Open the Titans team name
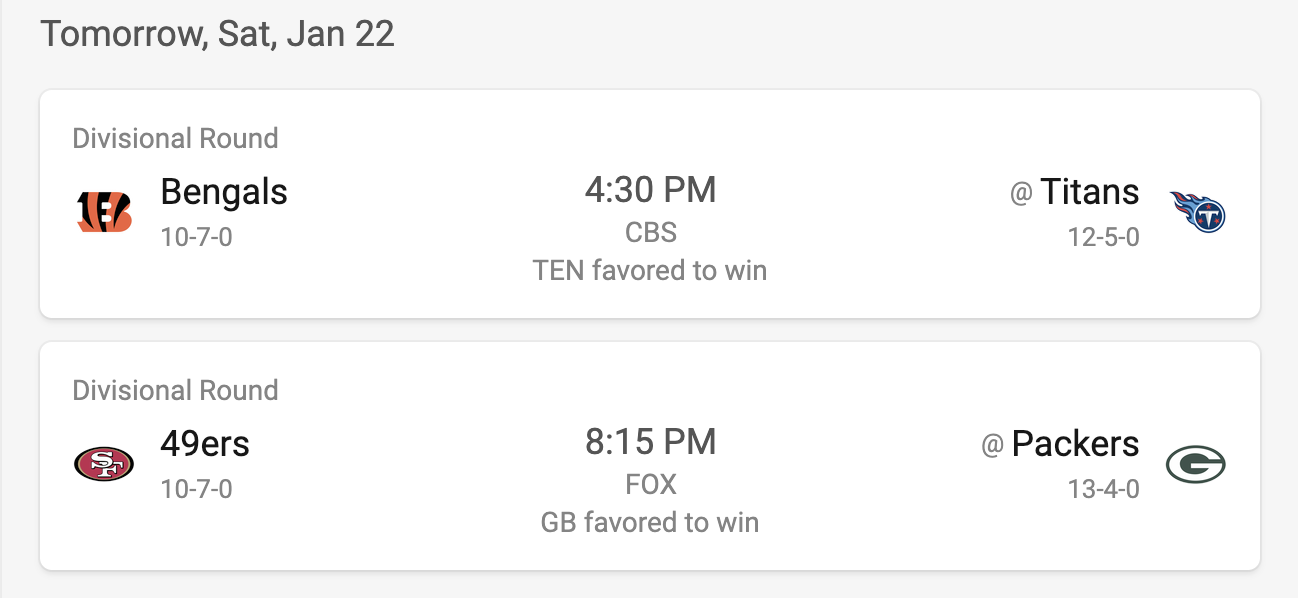Image resolution: width=1298 pixels, height=598 pixels. coord(1089,191)
